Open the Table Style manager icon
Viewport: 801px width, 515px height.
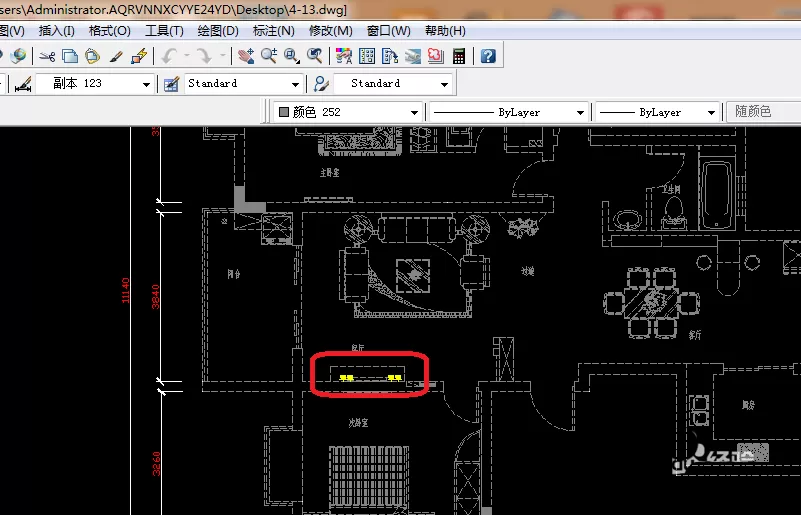click(x=171, y=84)
